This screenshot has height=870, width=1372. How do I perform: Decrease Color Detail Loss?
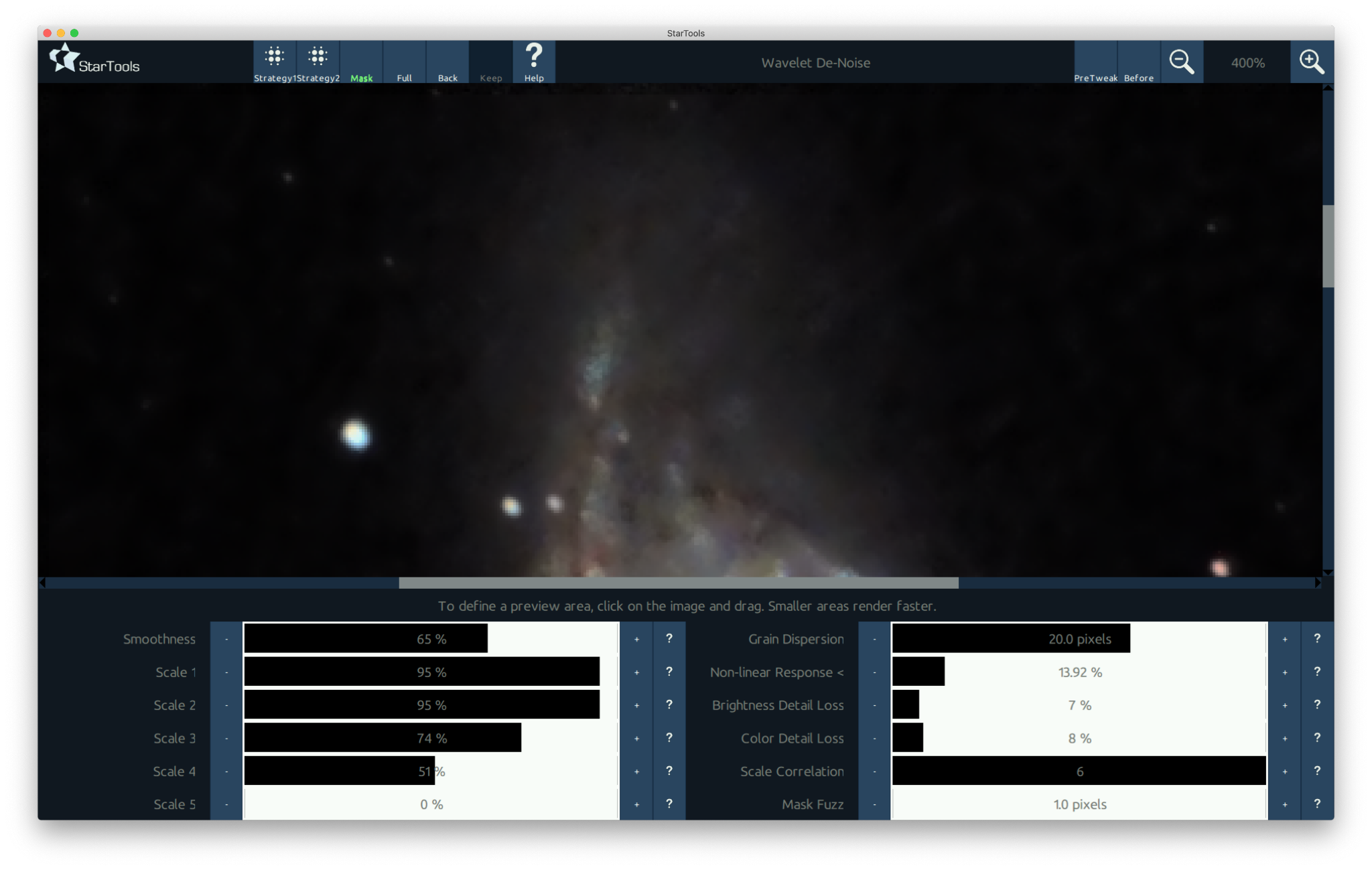pyautogui.click(x=874, y=738)
